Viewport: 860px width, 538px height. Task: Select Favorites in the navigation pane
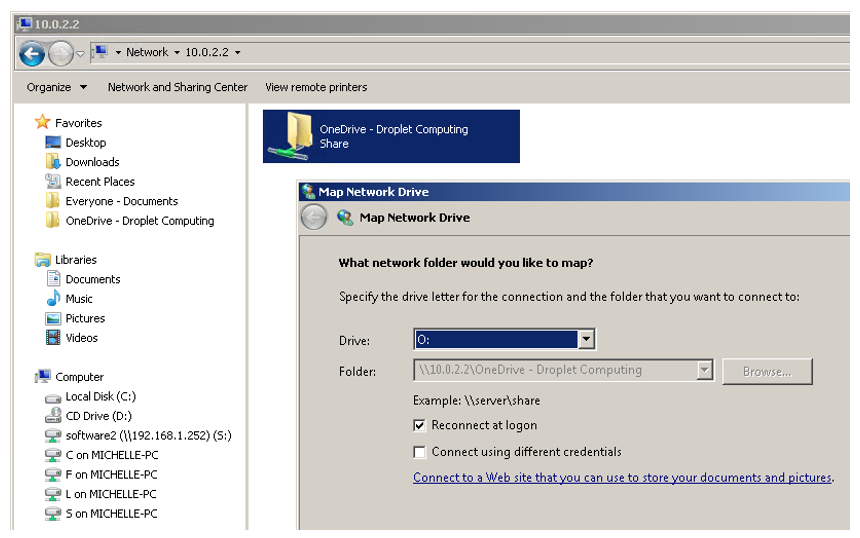(x=78, y=123)
